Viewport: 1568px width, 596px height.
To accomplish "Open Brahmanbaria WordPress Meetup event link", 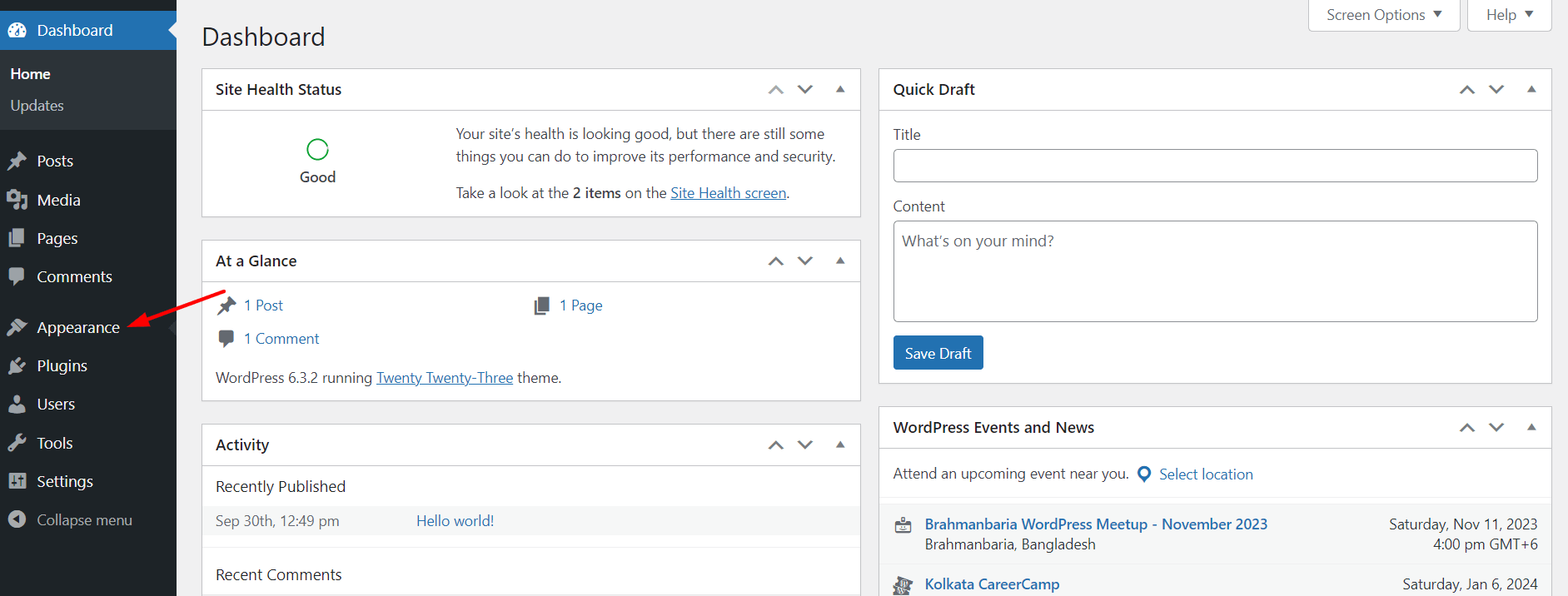I will pyautogui.click(x=1096, y=524).
